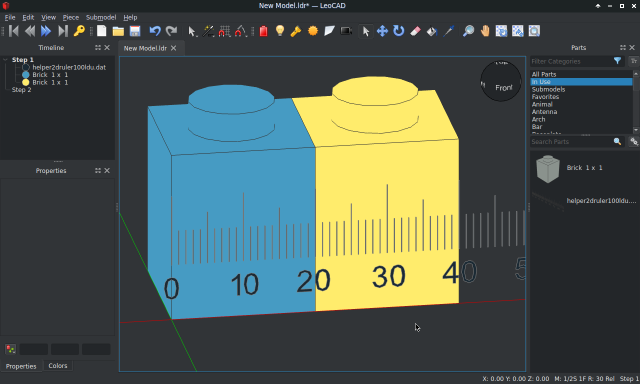Activate the Move cross-arrows tool
The height and width of the screenshot is (384, 640).
382,31
